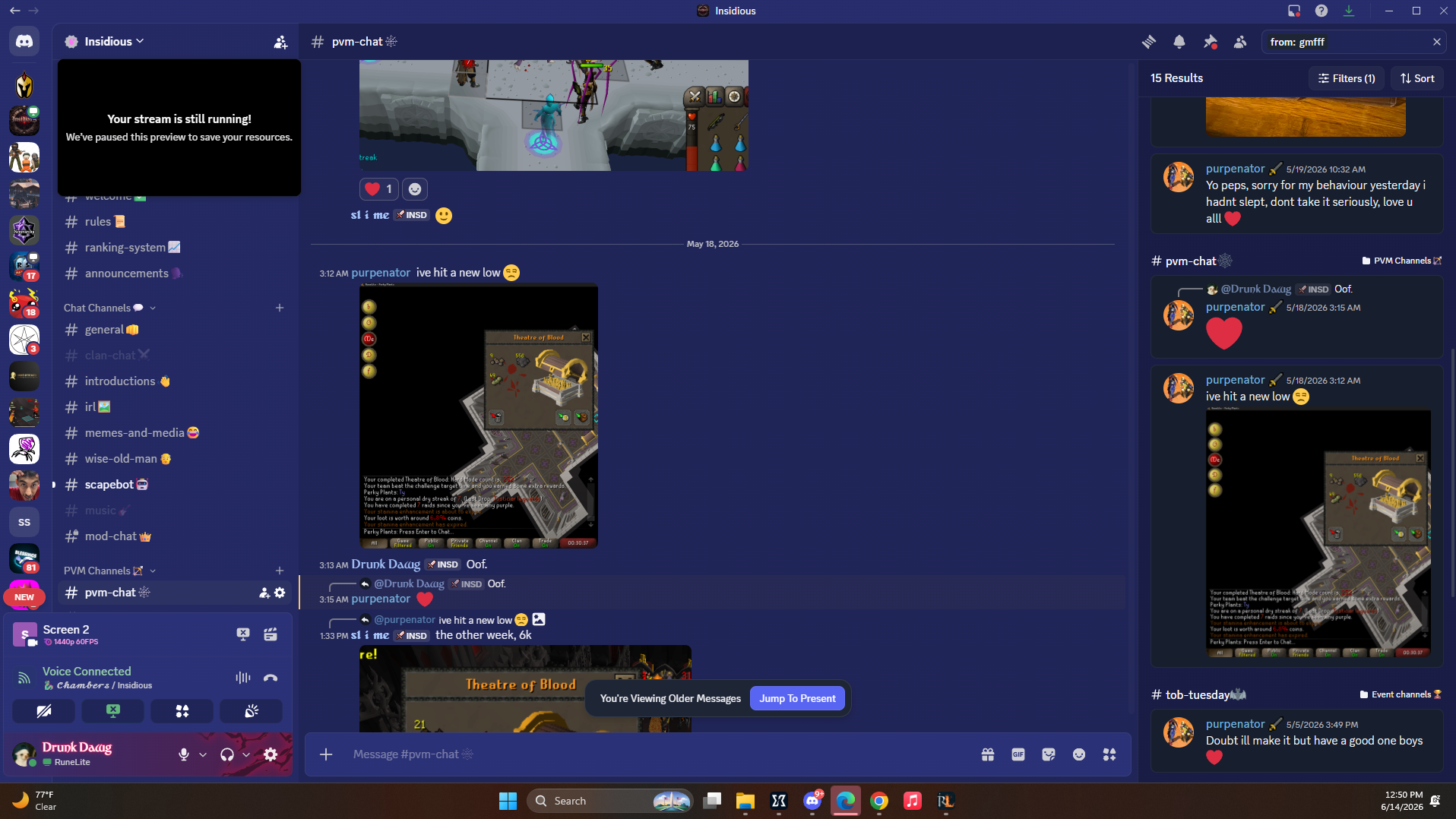
Task: Create invite for pvm-chat channel
Action: 264,593
